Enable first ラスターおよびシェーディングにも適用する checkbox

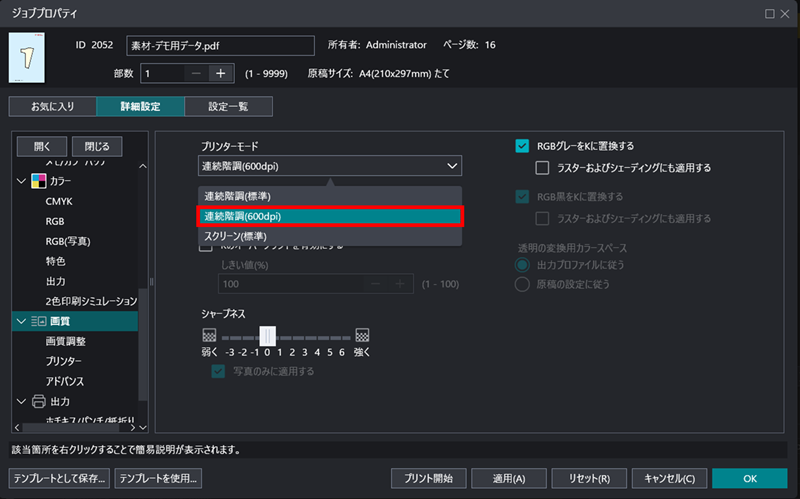543,168
